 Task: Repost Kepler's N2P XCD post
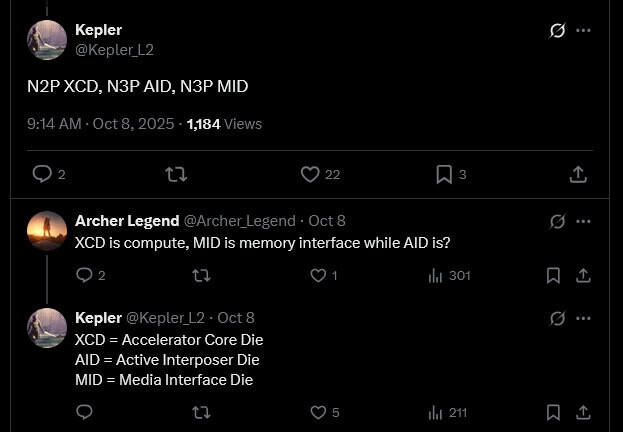point(175,174)
